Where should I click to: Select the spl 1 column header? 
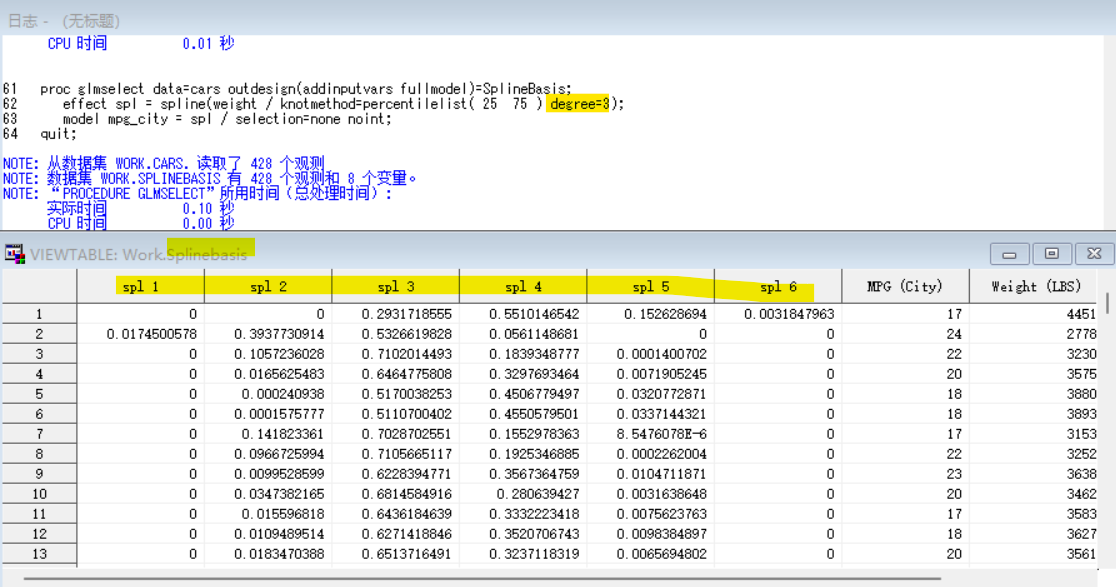141,287
